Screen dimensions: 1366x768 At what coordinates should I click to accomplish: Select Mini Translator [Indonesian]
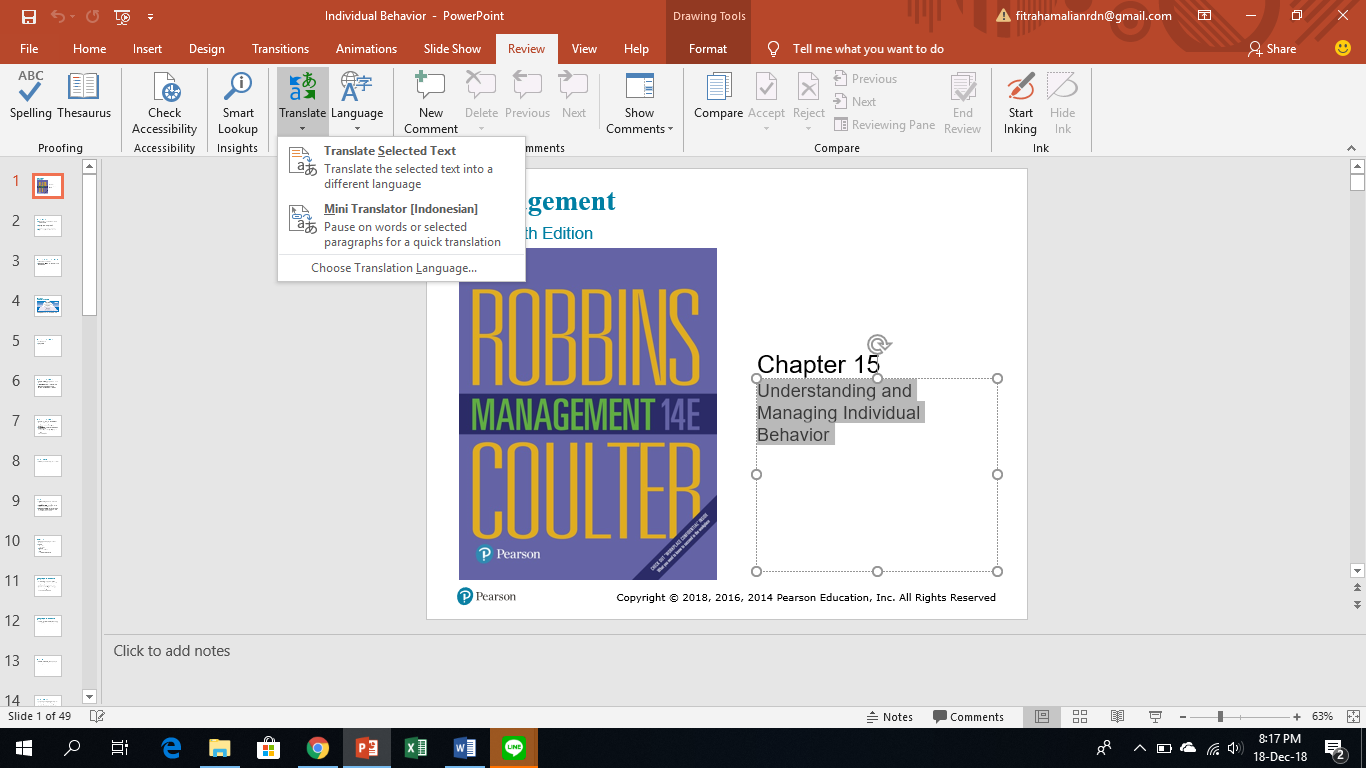click(401, 225)
